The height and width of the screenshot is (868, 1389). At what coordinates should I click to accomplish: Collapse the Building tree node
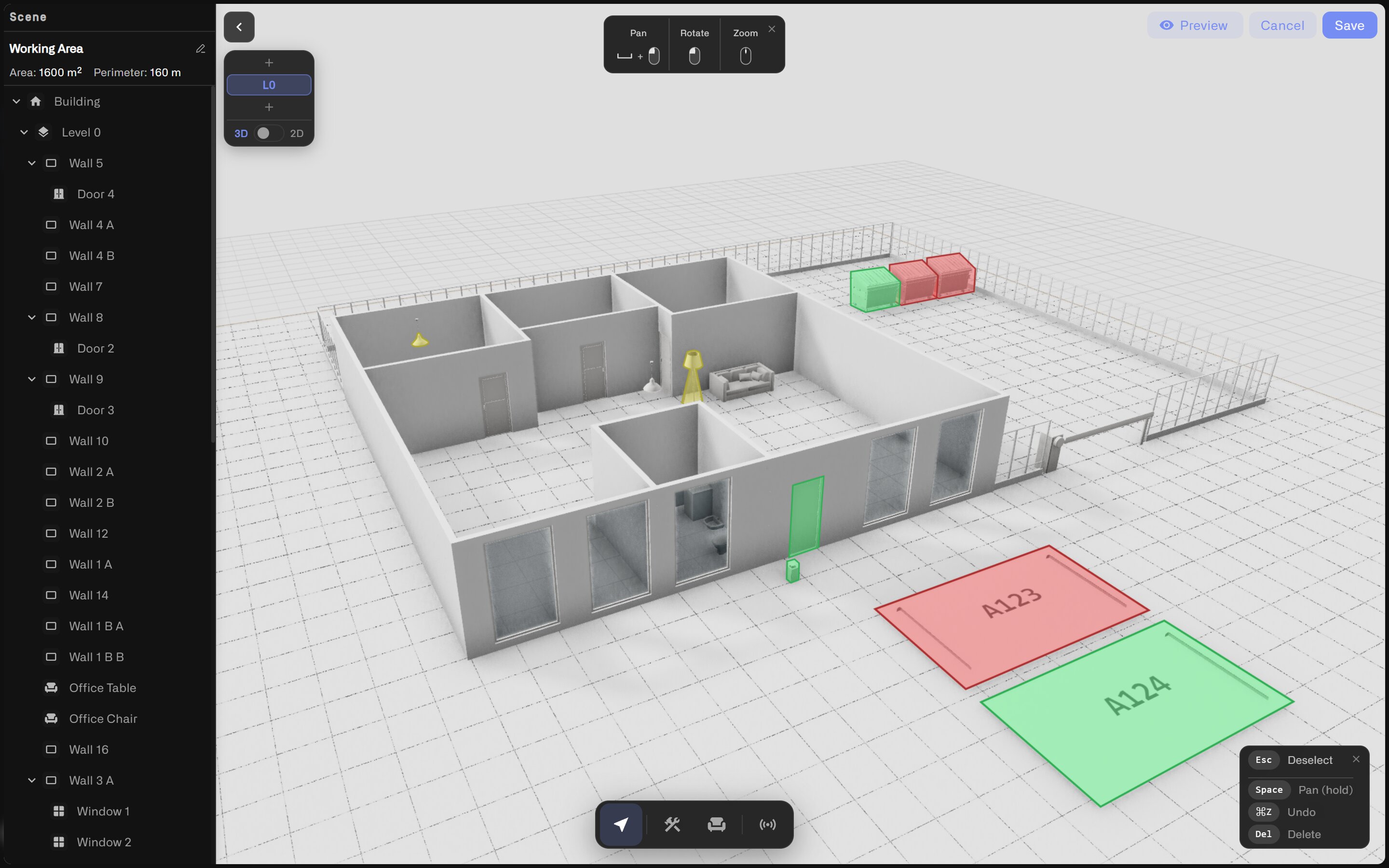coord(17,102)
